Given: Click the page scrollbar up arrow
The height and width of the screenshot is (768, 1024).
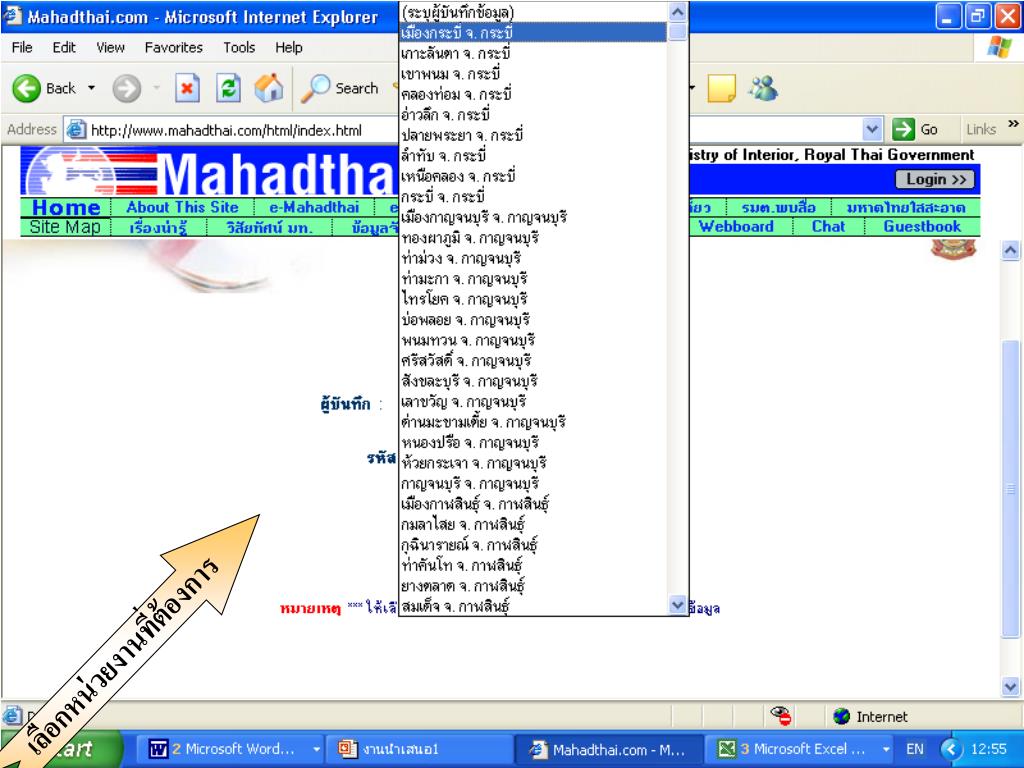Looking at the screenshot, I should click(1010, 249).
